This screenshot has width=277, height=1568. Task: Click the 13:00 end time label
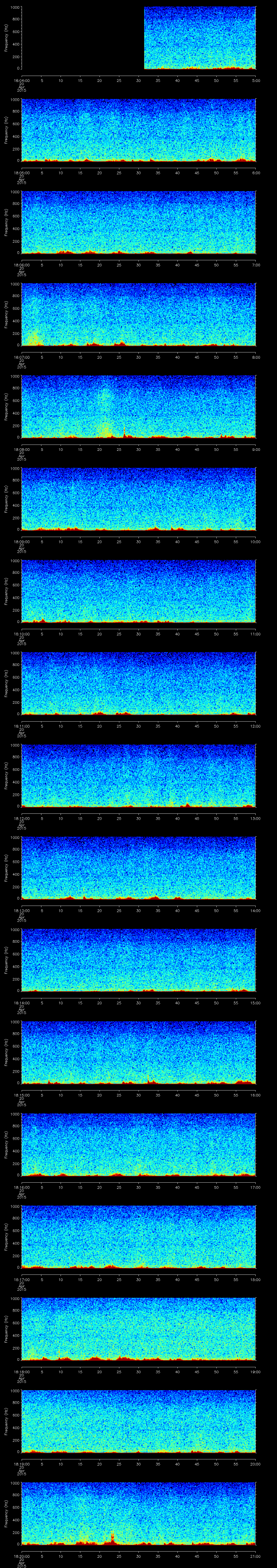255,818
